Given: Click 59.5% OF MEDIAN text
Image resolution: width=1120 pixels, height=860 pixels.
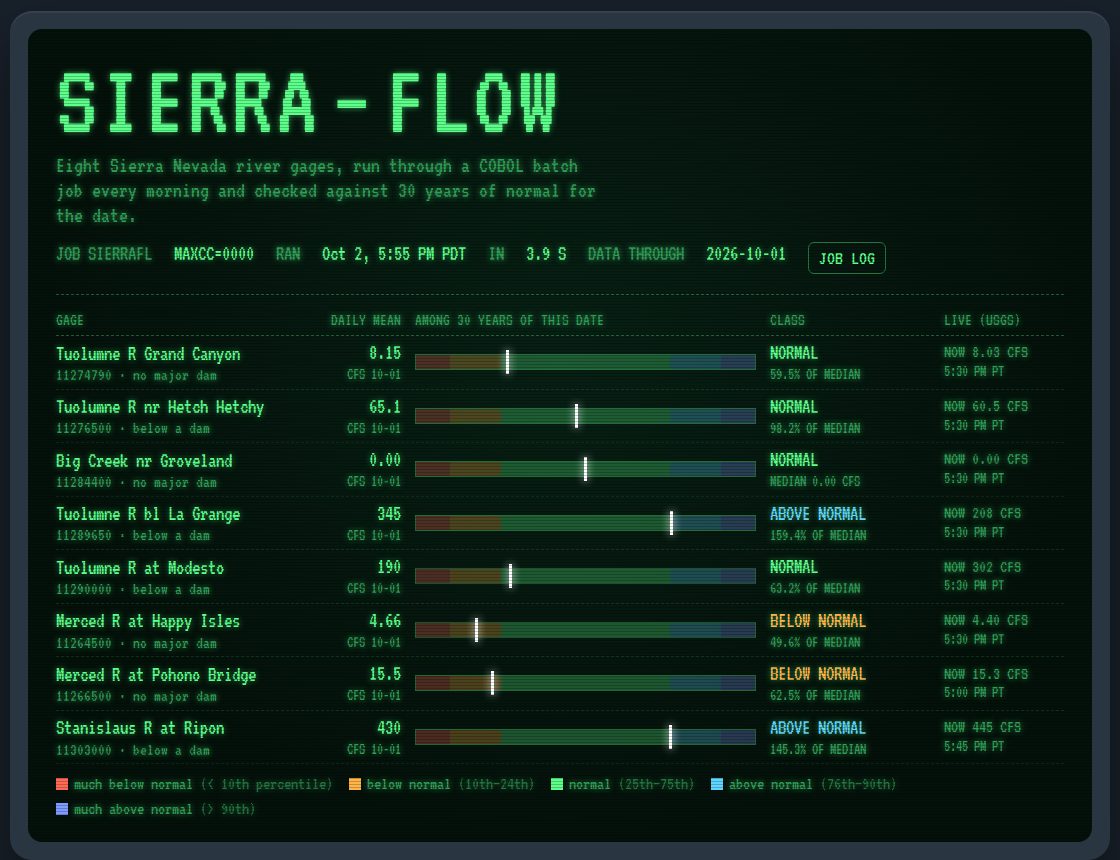Looking at the screenshot, I should coord(815,374).
